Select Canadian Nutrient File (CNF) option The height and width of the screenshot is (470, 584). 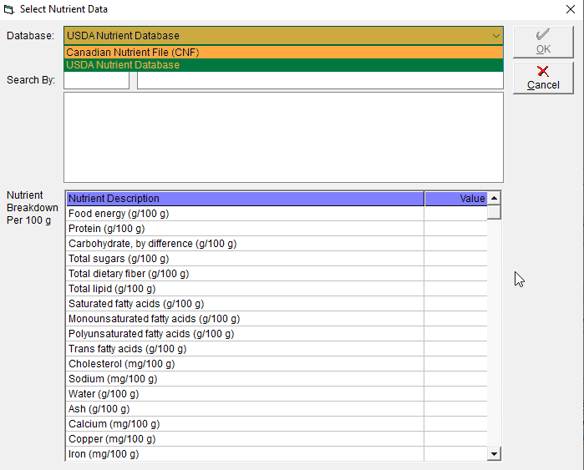283,52
